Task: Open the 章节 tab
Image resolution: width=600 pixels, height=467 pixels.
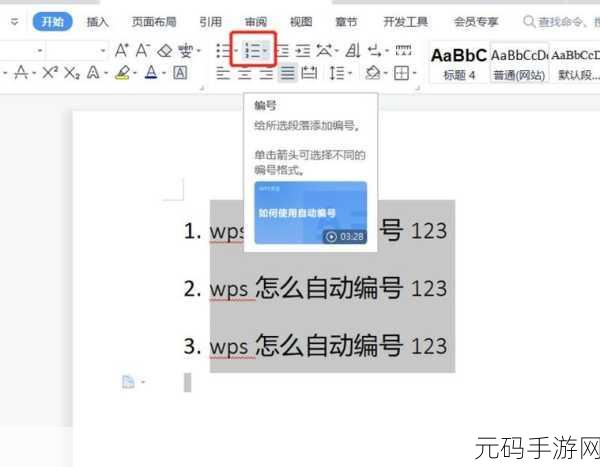Action: 346,22
